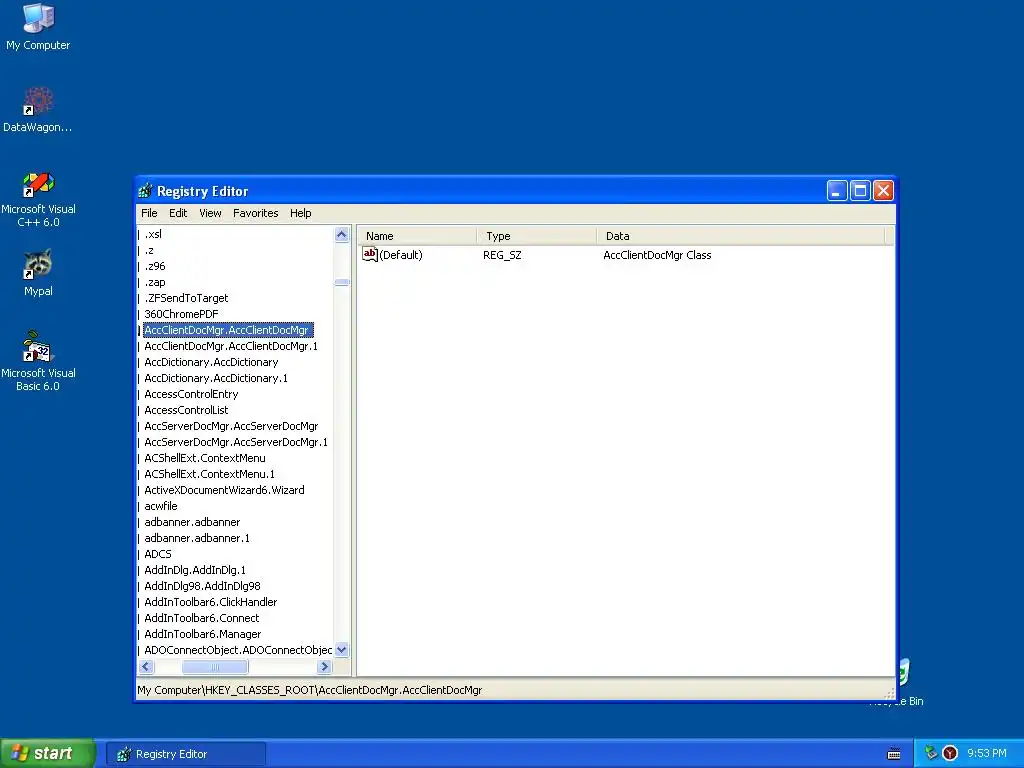Click the tree horizontal scroll left arrow
The image size is (1024, 768).
click(146, 667)
